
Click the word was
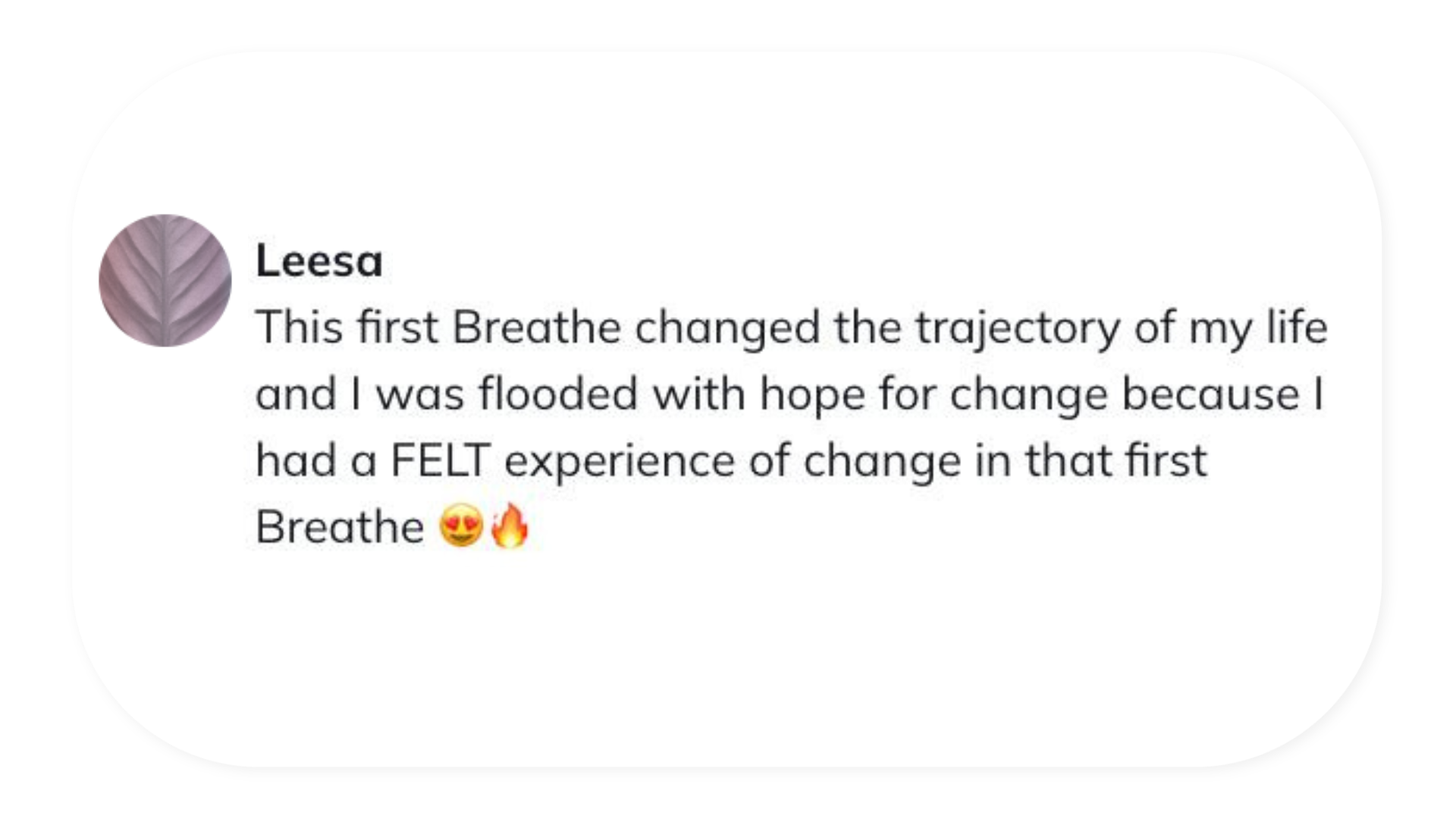click(x=419, y=396)
